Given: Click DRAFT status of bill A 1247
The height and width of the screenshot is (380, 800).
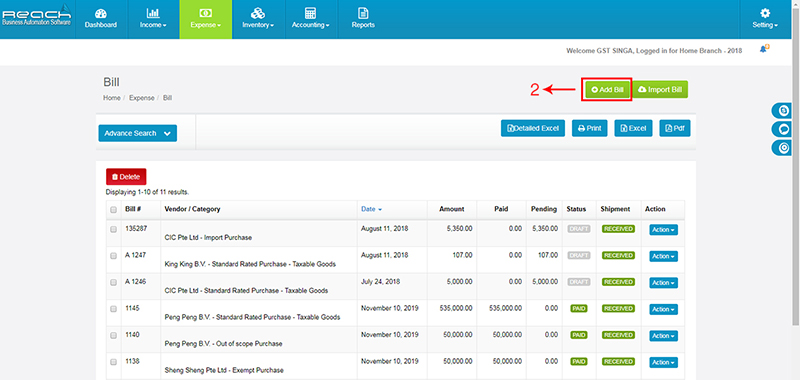Looking at the screenshot, I should pos(579,256).
